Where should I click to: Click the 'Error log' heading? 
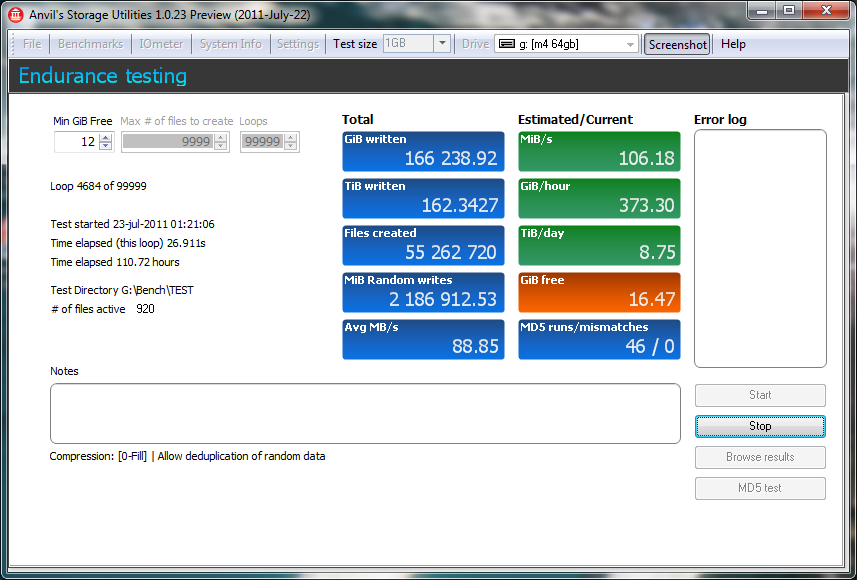pyautogui.click(x=720, y=120)
